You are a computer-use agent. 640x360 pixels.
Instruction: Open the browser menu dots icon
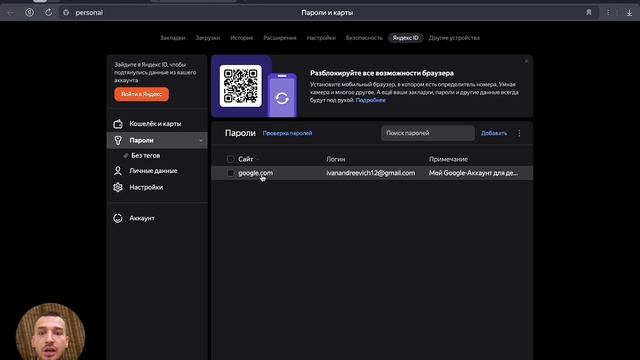click(608, 13)
